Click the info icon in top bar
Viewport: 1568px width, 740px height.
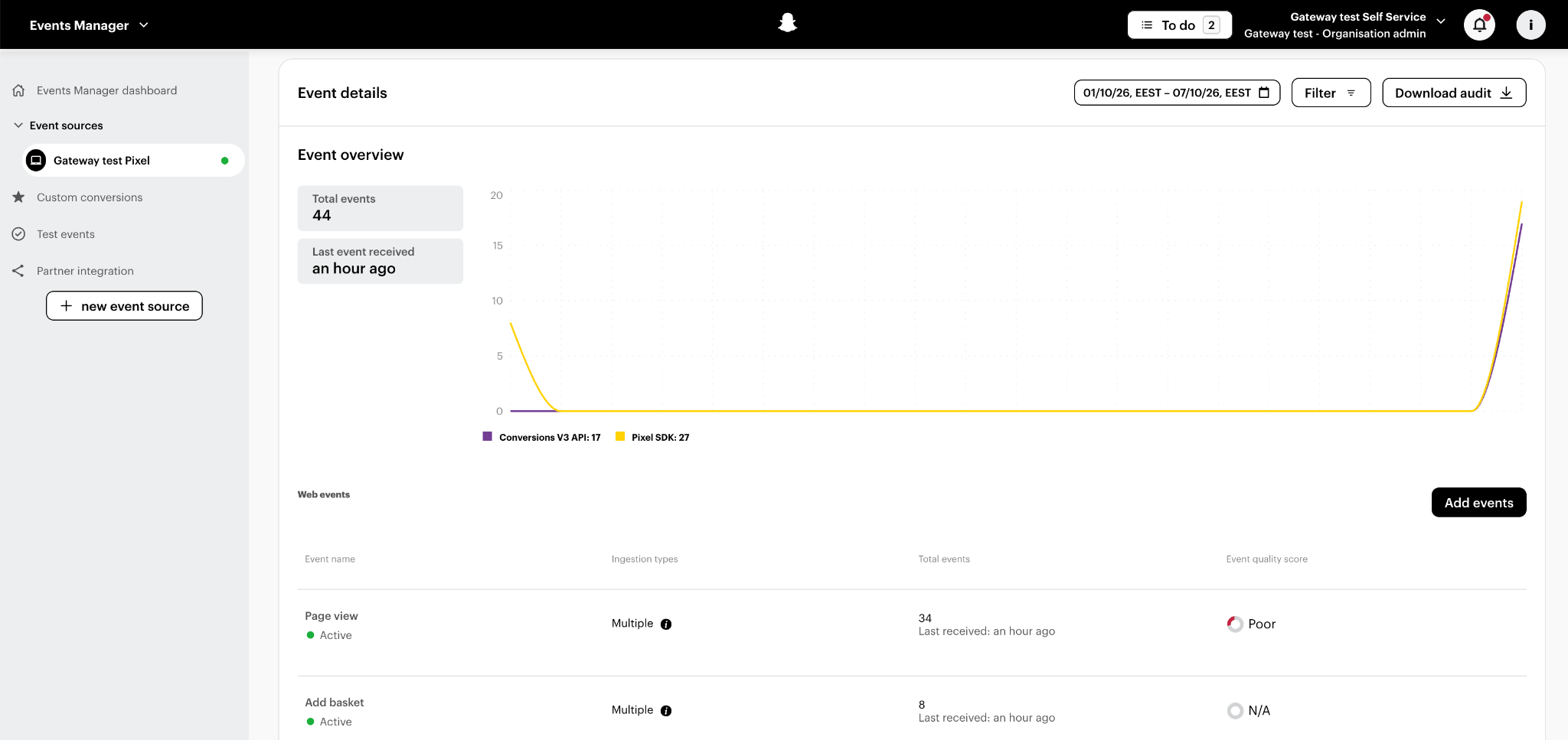coord(1530,25)
